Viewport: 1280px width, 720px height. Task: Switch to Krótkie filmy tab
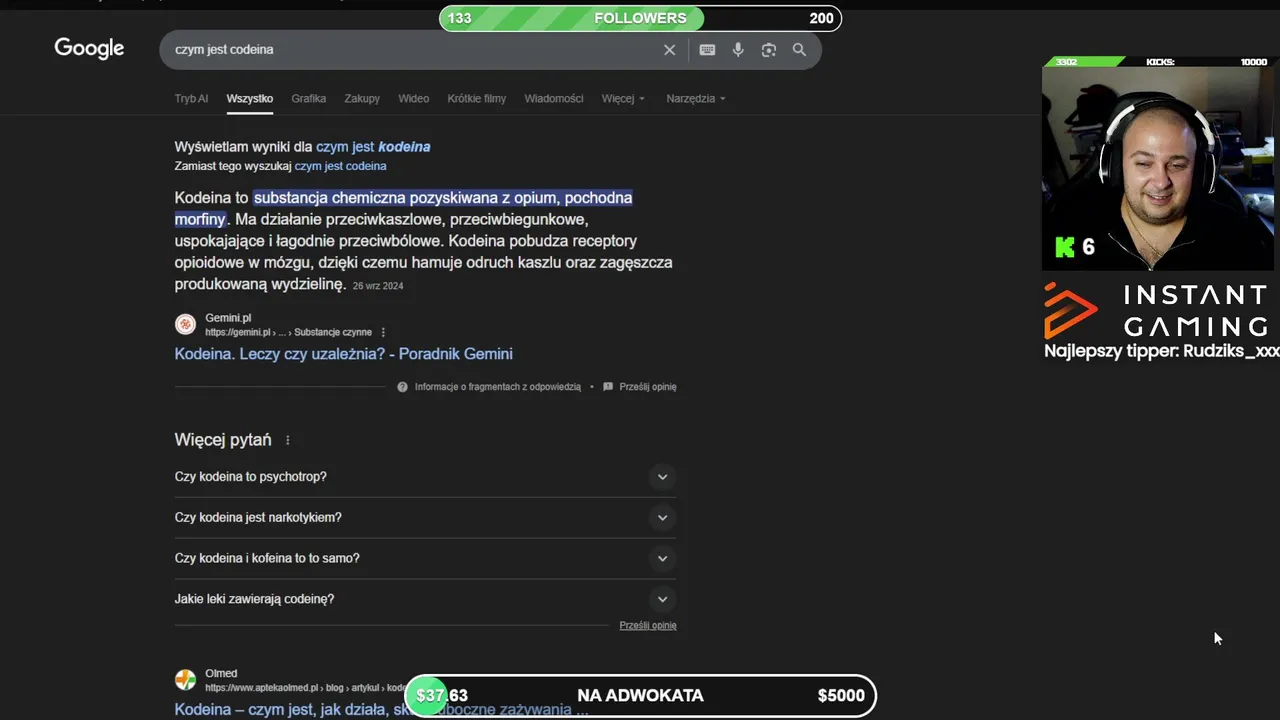[x=477, y=99]
